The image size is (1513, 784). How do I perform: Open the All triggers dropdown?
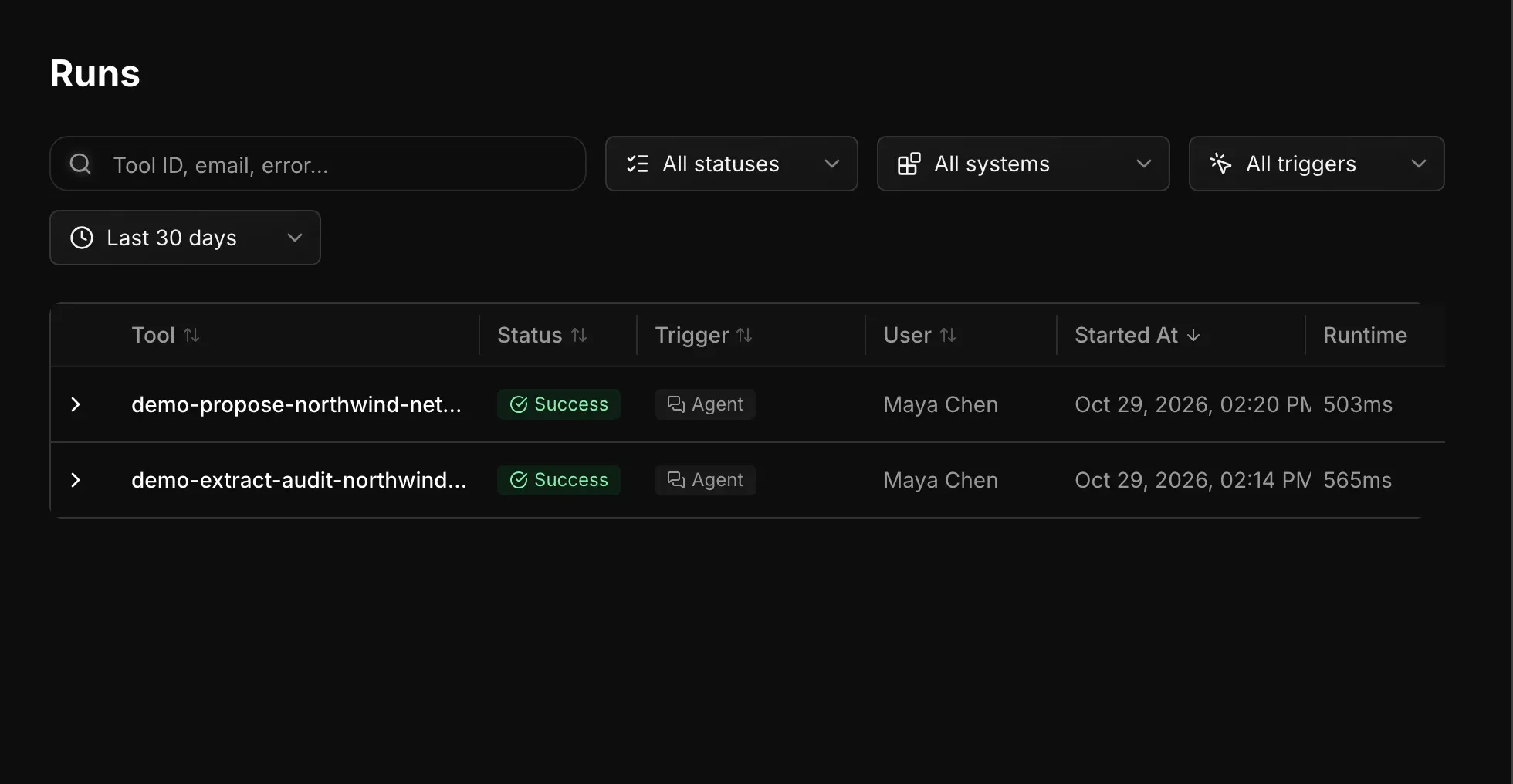coord(1316,164)
